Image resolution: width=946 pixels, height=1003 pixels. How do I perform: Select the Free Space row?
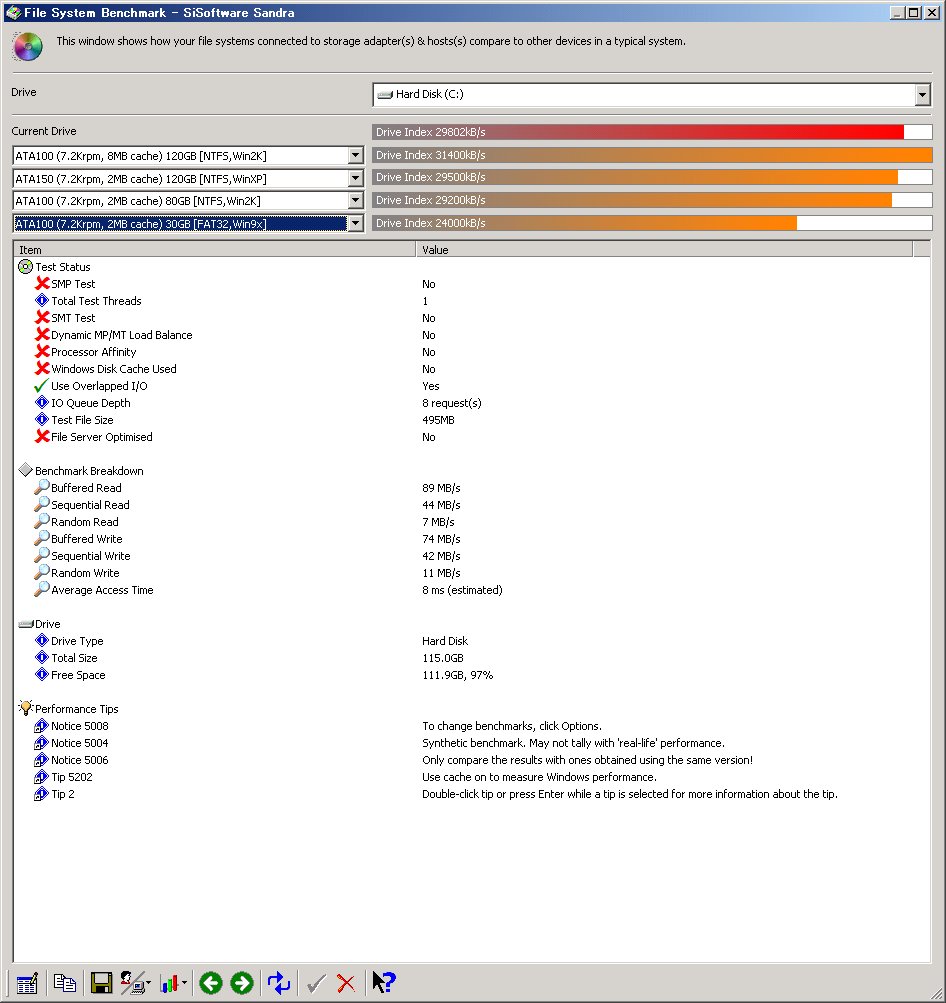471,675
